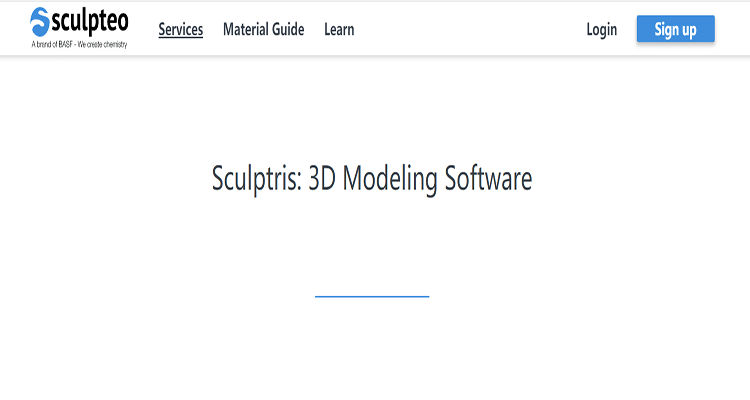This screenshot has width=750, height=400.
Task: Click the word 'Software' in the title
Action: pos(488,178)
